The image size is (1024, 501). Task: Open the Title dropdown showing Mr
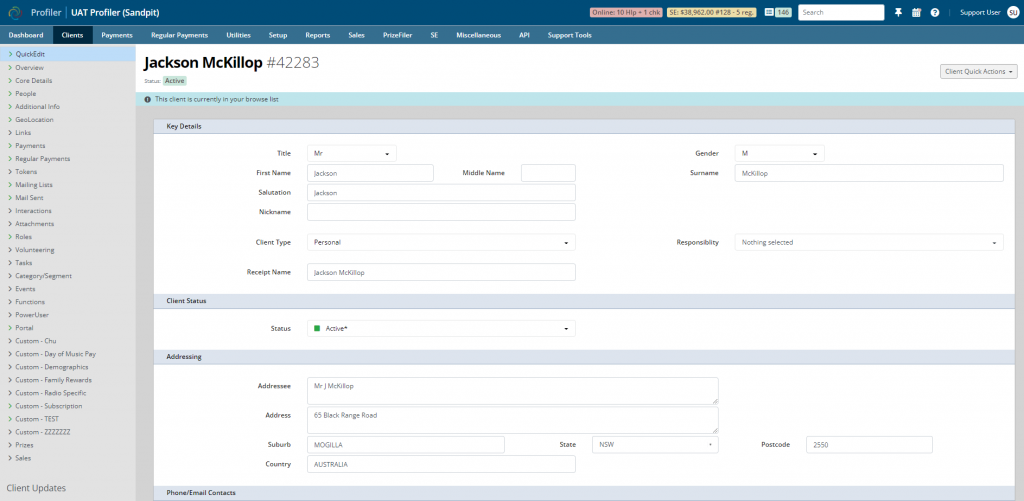pyautogui.click(x=352, y=154)
